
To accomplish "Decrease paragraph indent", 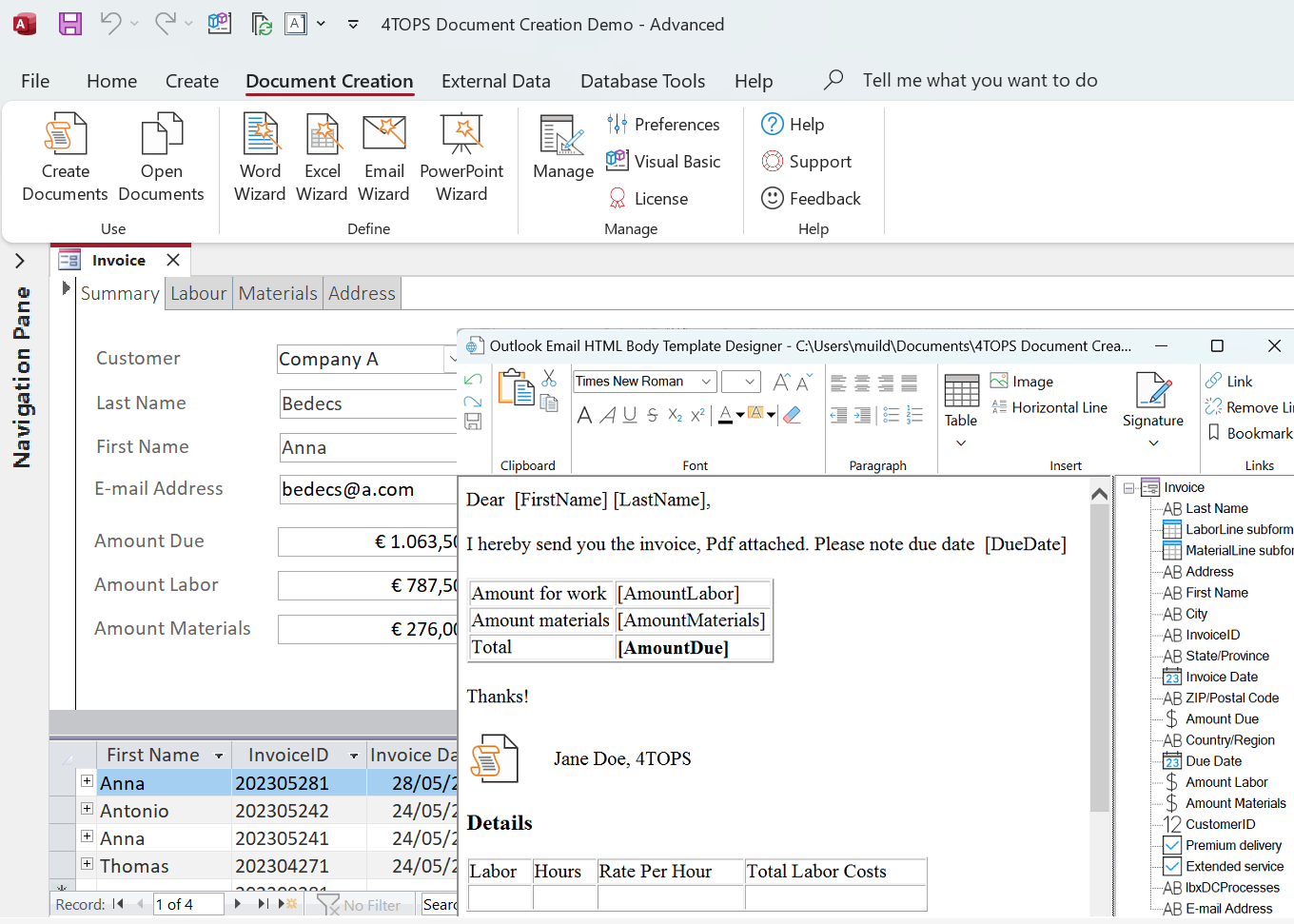I will click(838, 414).
